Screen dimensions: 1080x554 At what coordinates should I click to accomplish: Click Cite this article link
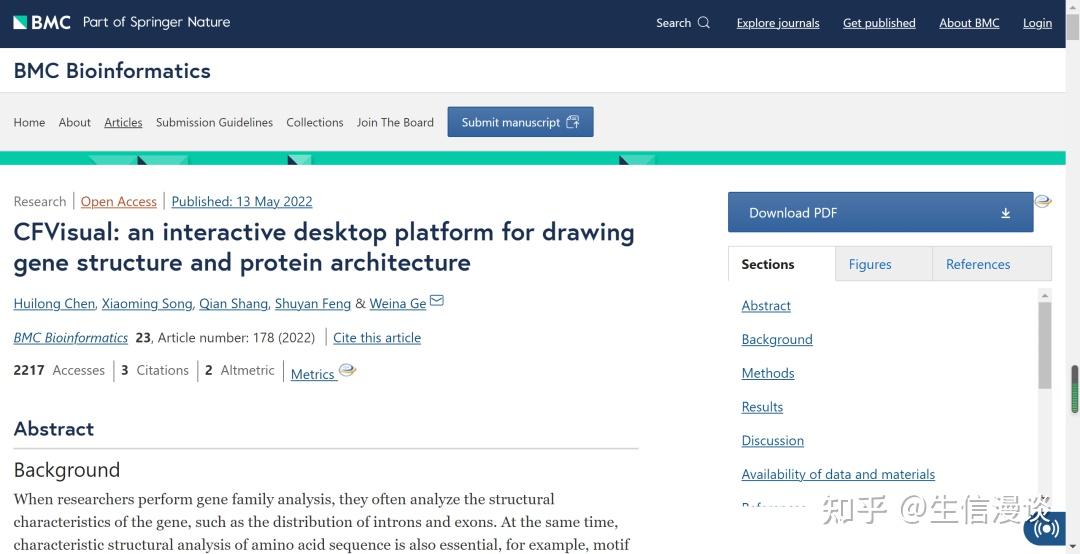coord(377,338)
